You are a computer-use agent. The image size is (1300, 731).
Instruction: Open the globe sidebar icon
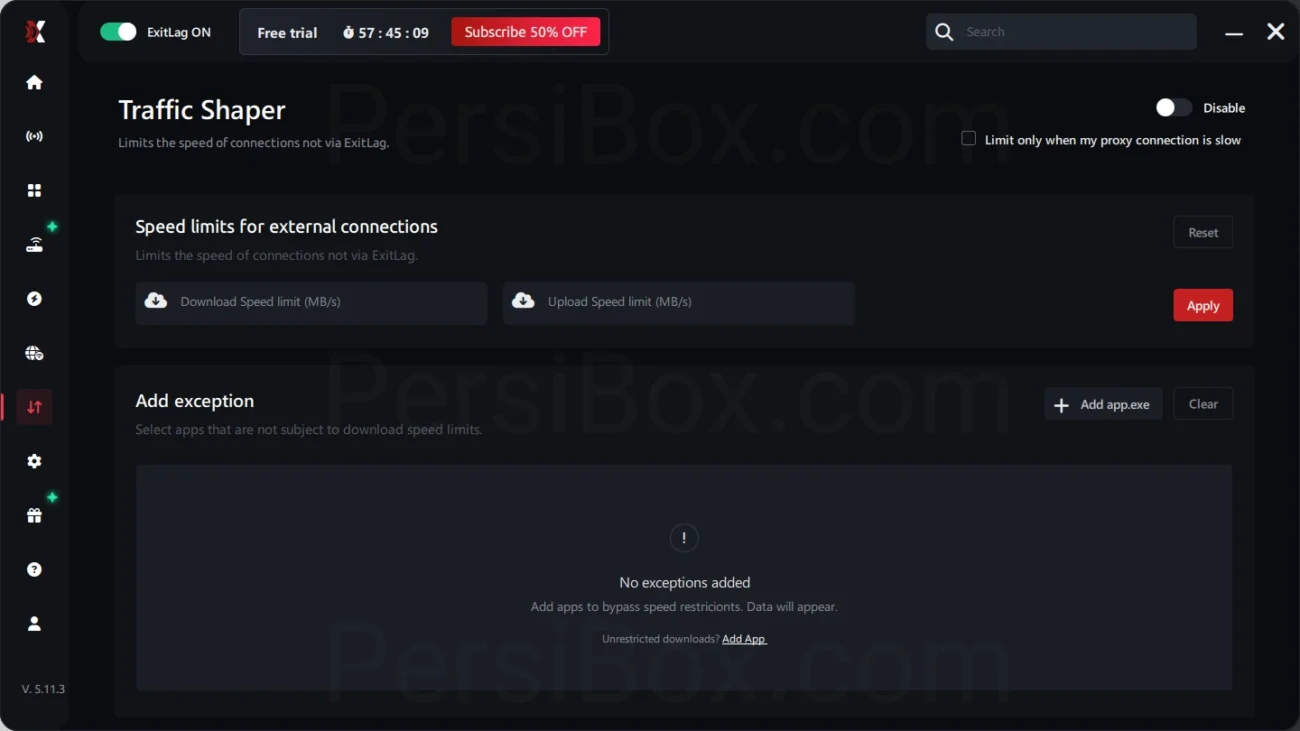tap(34, 353)
